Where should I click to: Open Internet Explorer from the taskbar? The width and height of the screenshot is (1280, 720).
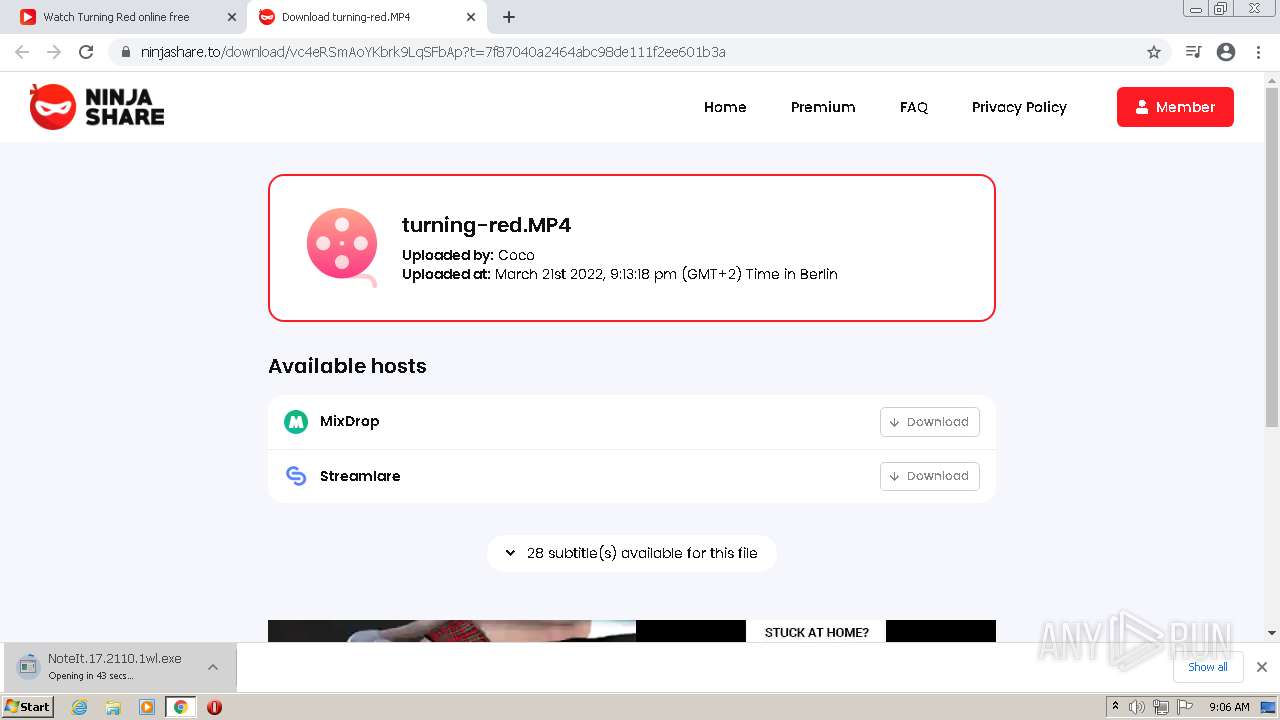coord(79,707)
